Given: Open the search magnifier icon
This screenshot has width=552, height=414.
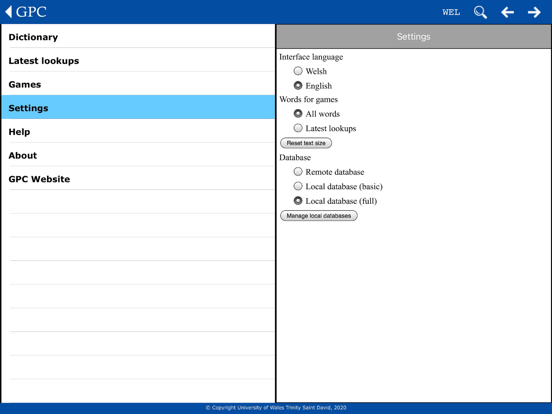Looking at the screenshot, I should [480, 12].
